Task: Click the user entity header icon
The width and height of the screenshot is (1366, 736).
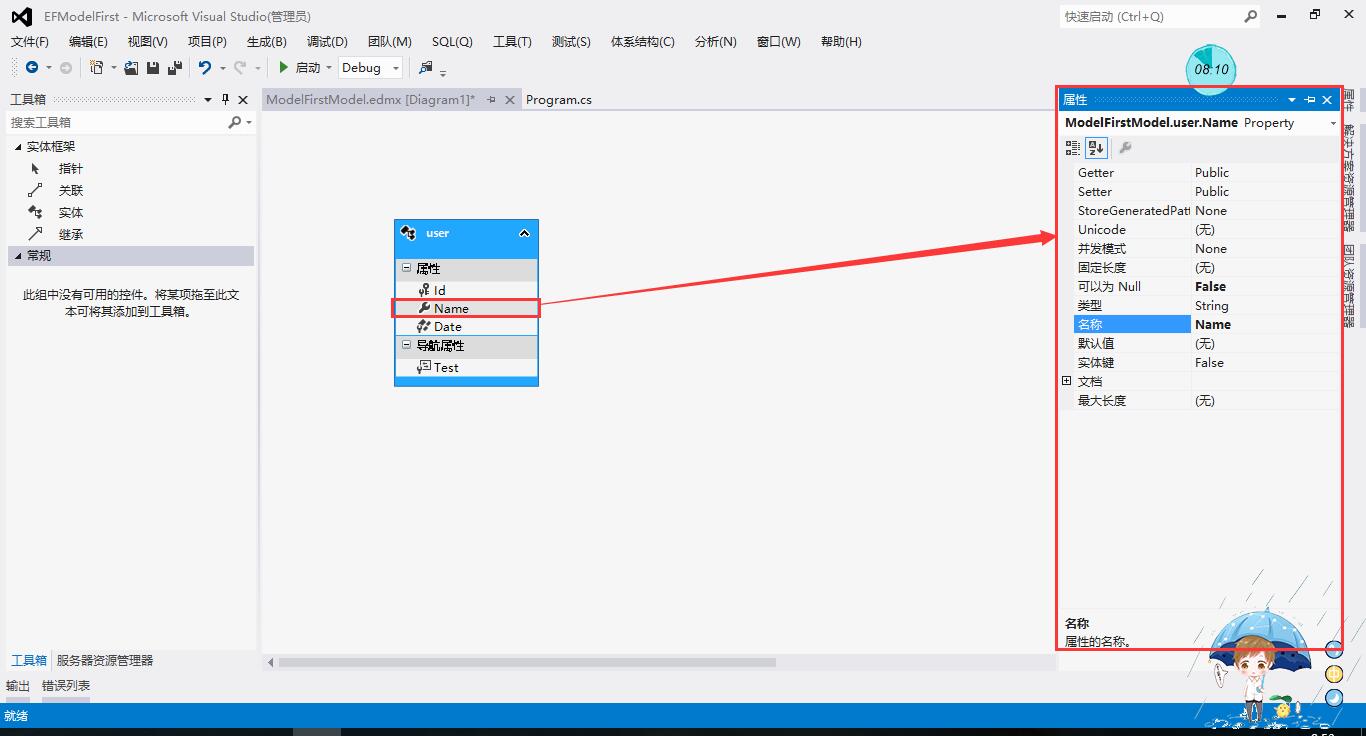Action: (x=408, y=233)
